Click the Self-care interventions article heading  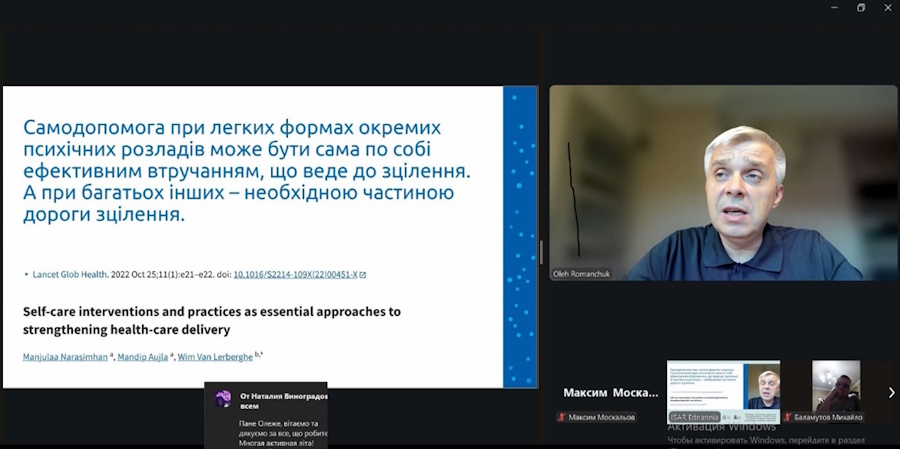pos(211,320)
